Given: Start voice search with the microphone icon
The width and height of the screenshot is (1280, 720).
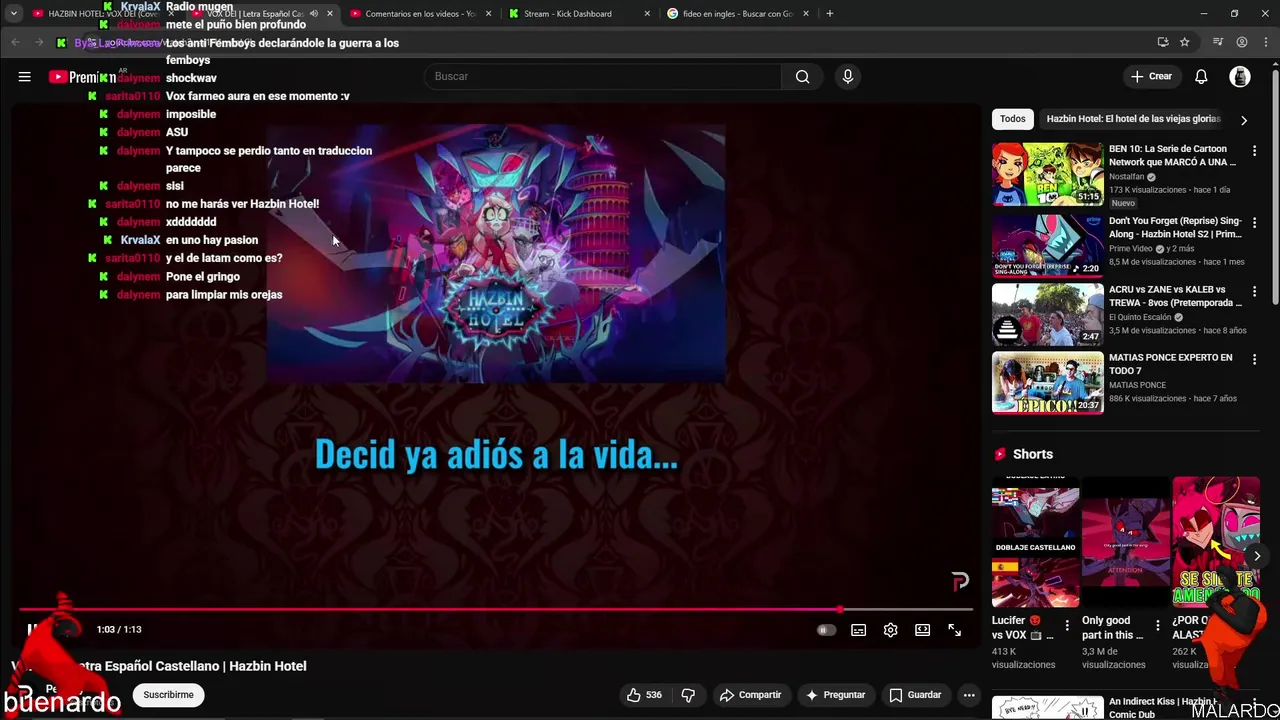Looking at the screenshot, I should 847,77.
